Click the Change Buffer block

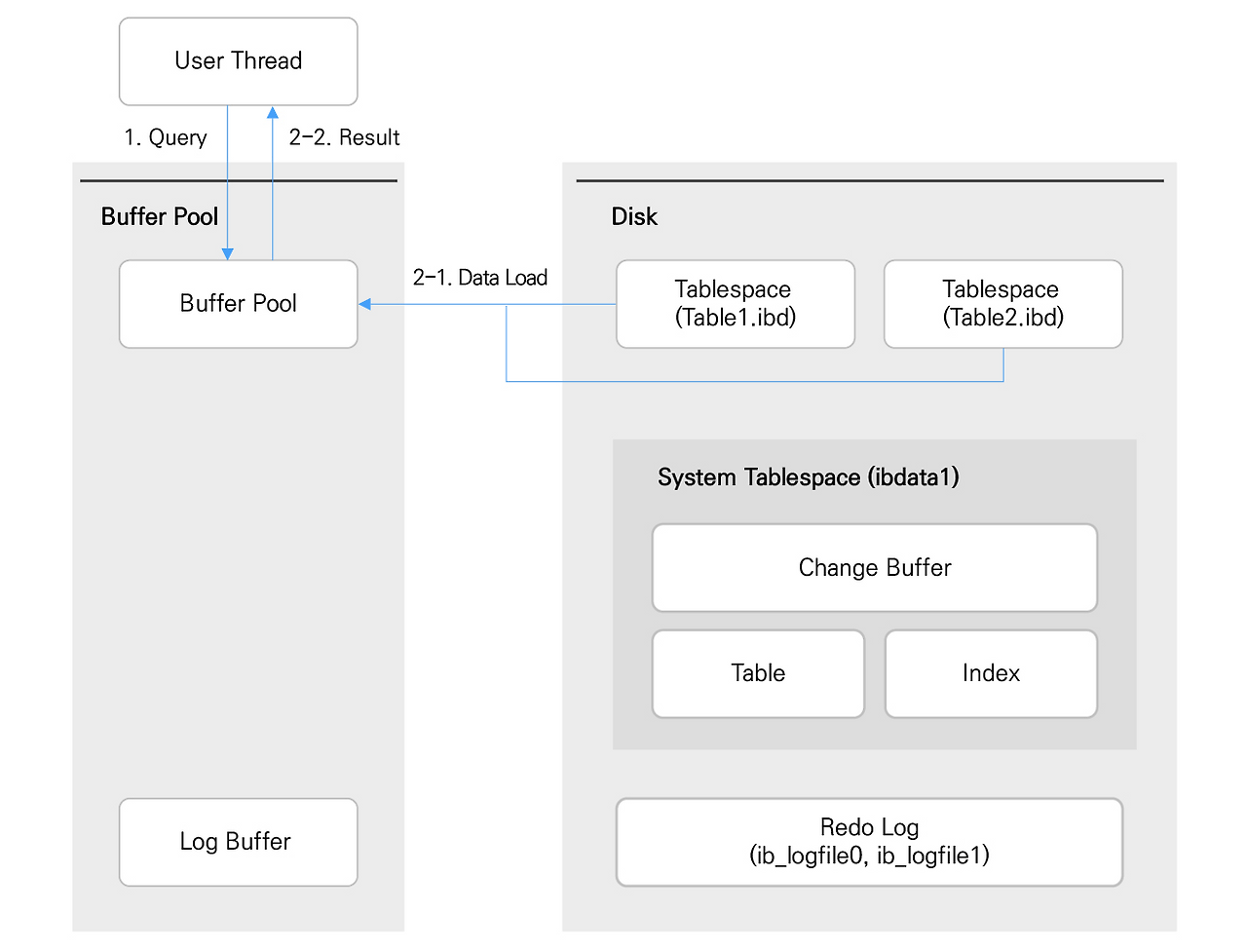click(874, 567)
